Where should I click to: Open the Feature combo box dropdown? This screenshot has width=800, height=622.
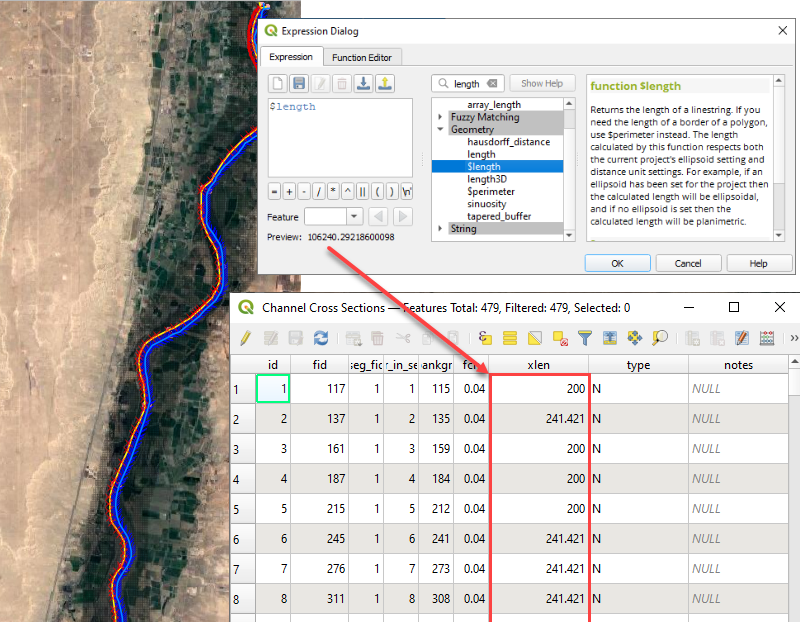pos(353,216)
